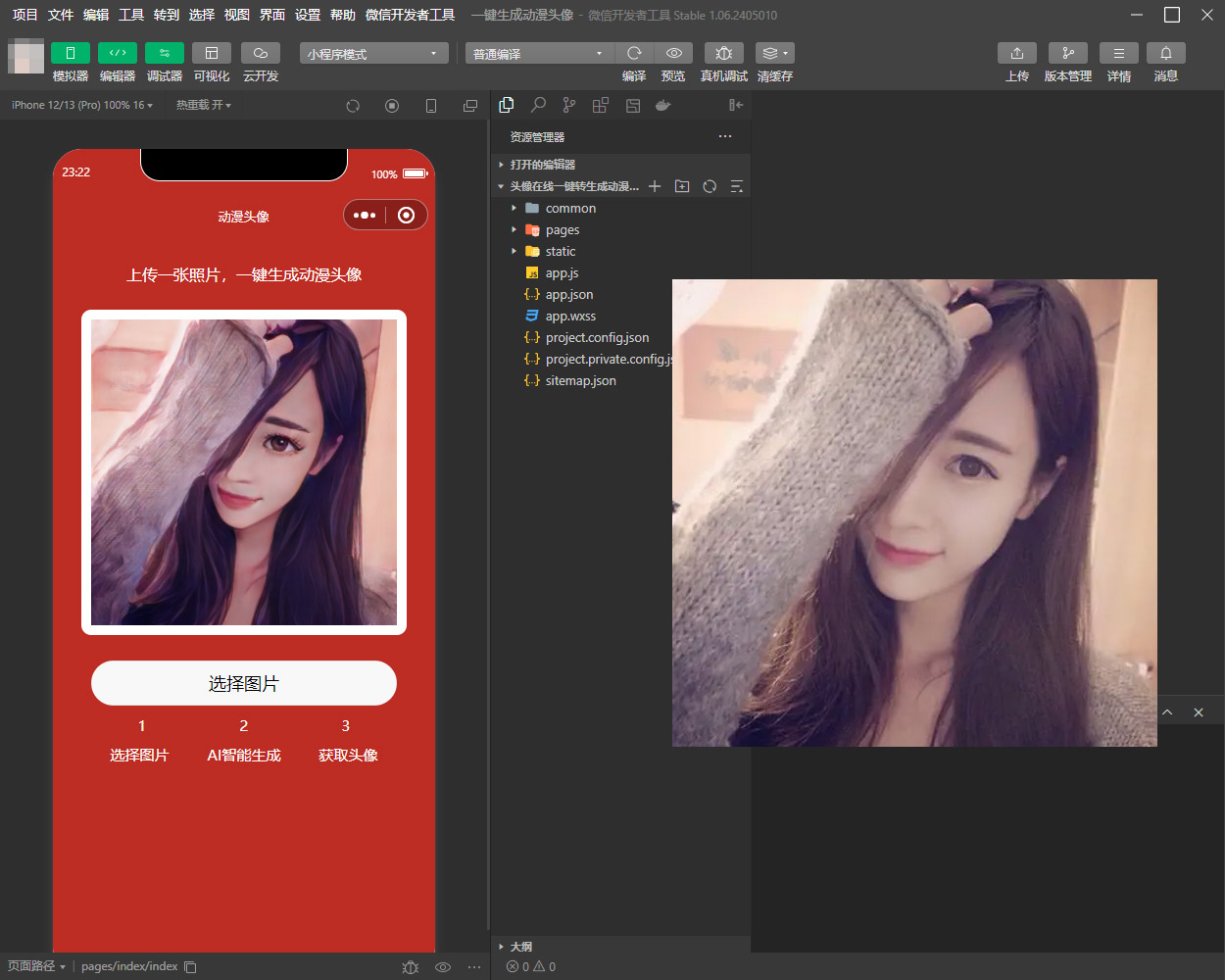
Task: Maximize the bottom panel with the up arrow
Action: click(x=1167, y=712)
